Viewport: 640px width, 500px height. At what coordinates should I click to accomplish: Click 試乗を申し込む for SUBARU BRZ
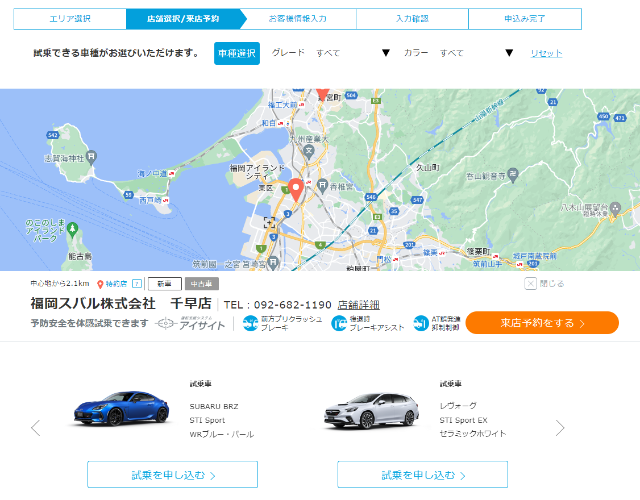click(172, 475)
